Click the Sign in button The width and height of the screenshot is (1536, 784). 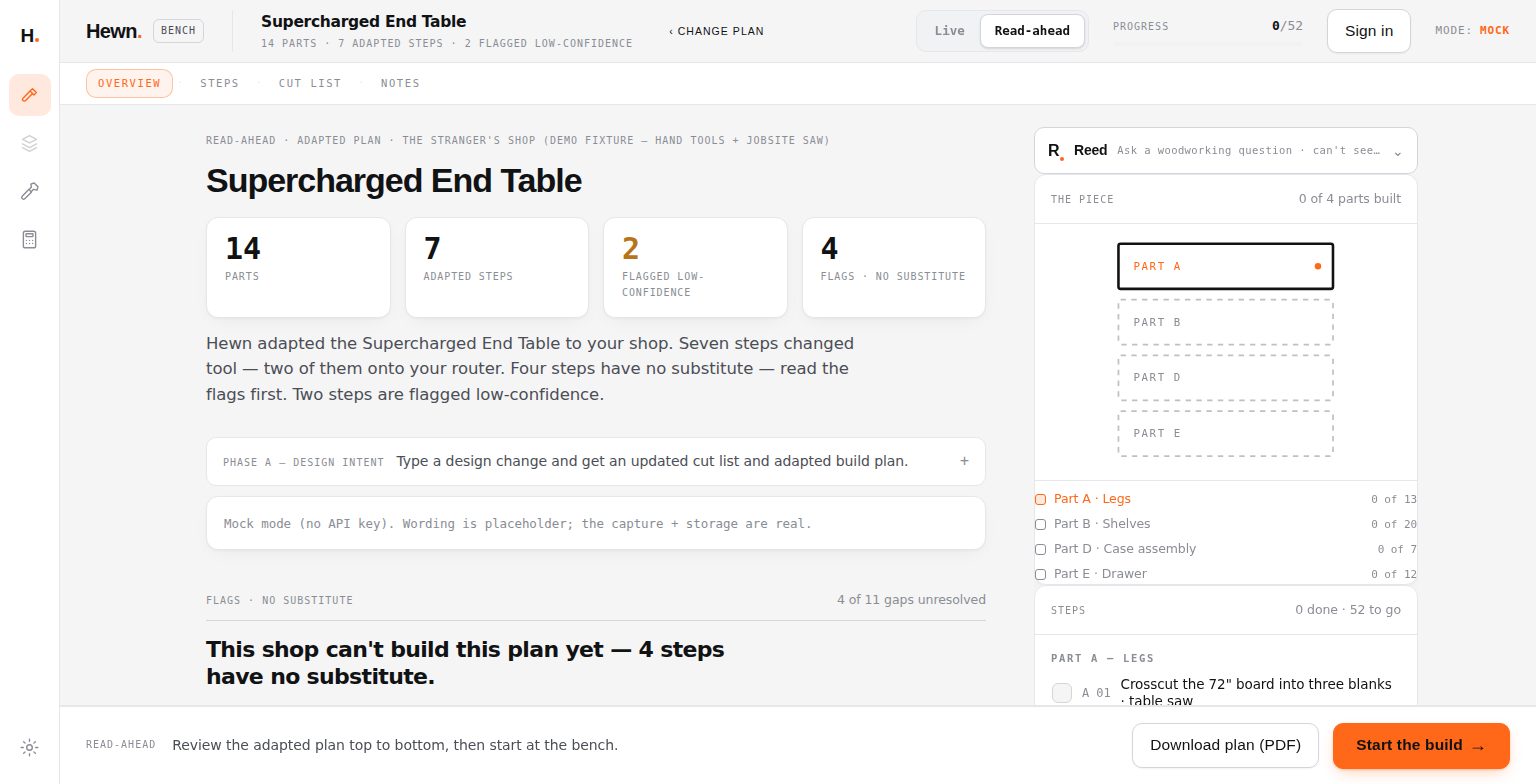click(1369, 31)
